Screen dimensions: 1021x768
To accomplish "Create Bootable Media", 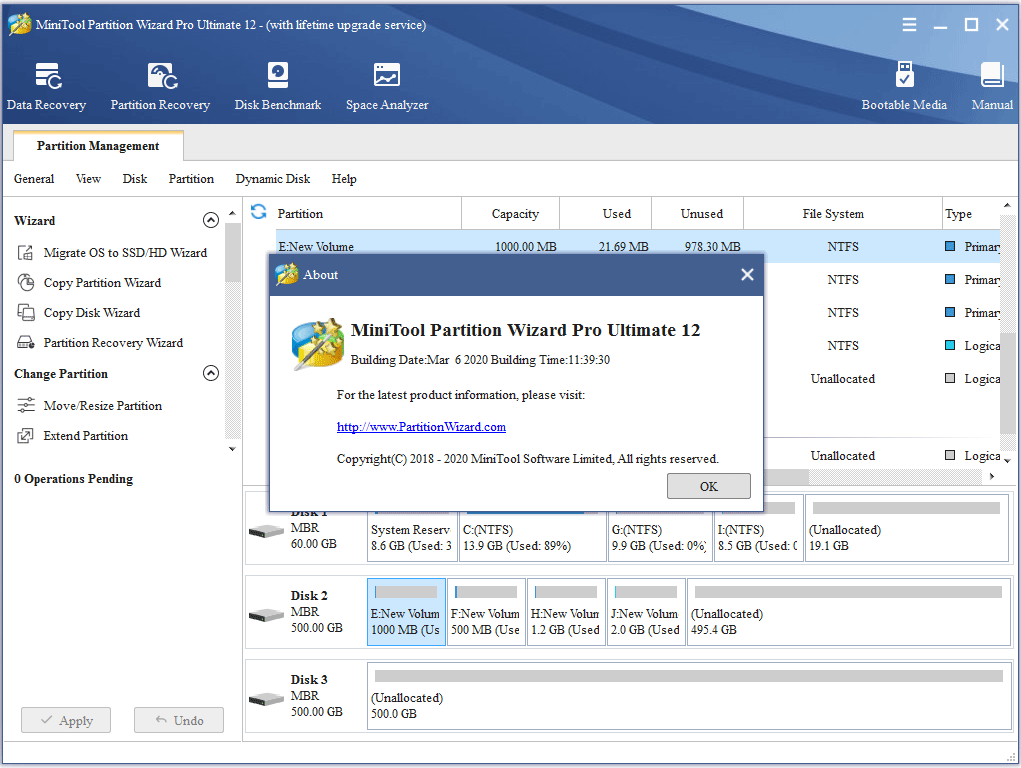I will tap(904, 87).
